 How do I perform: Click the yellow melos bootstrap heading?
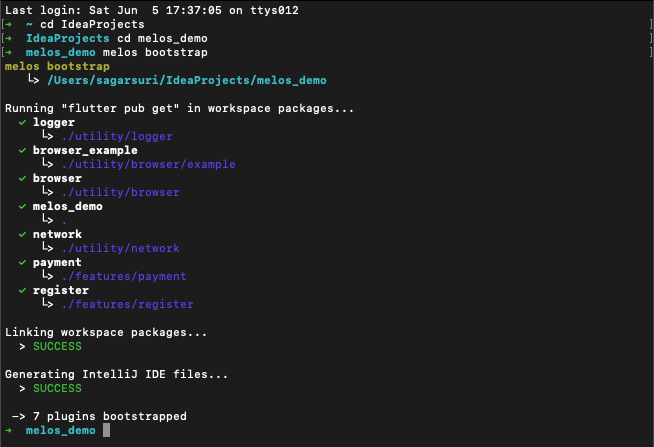click(57, 66)
